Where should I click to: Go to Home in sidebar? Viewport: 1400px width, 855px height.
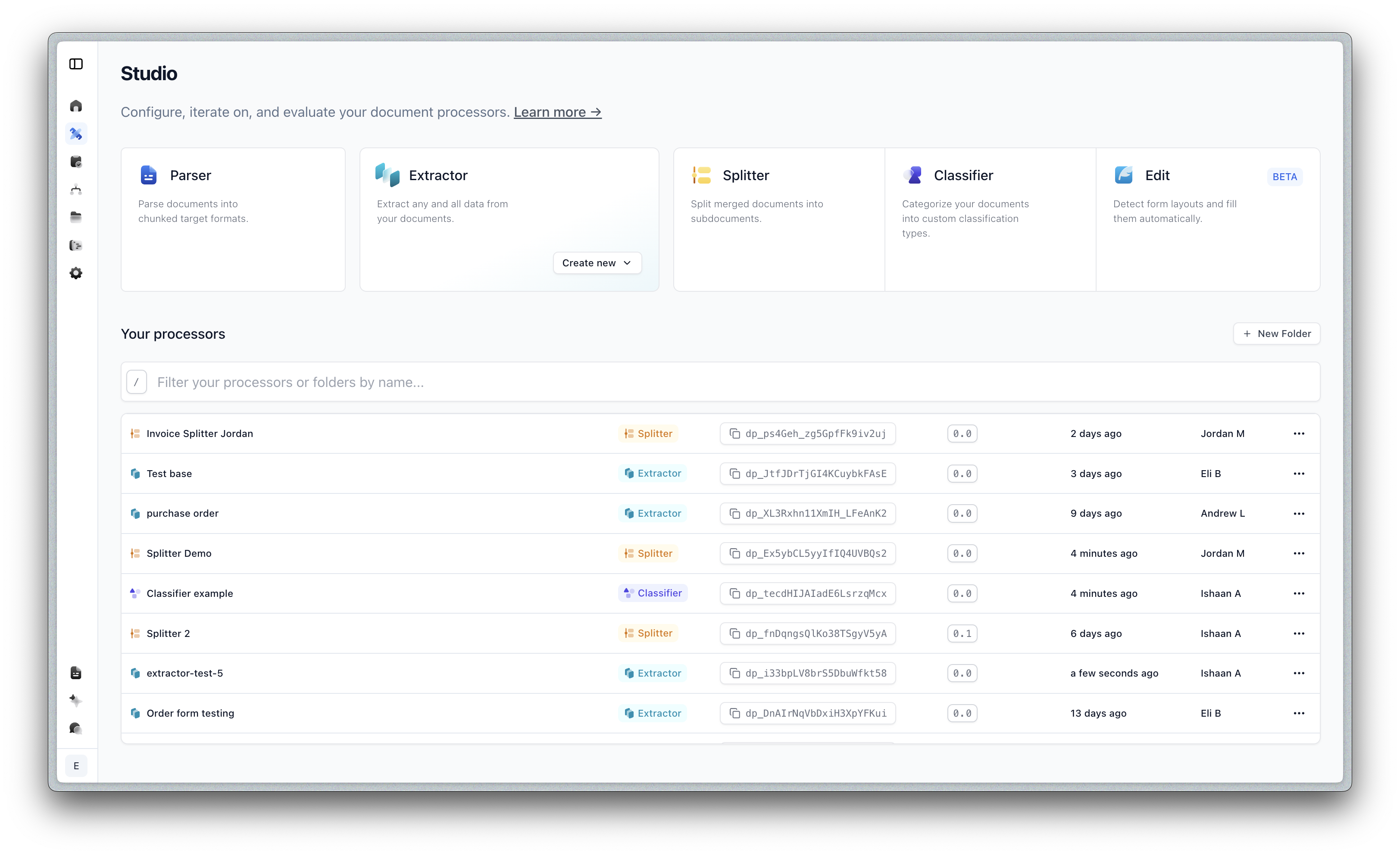(76, 106)
